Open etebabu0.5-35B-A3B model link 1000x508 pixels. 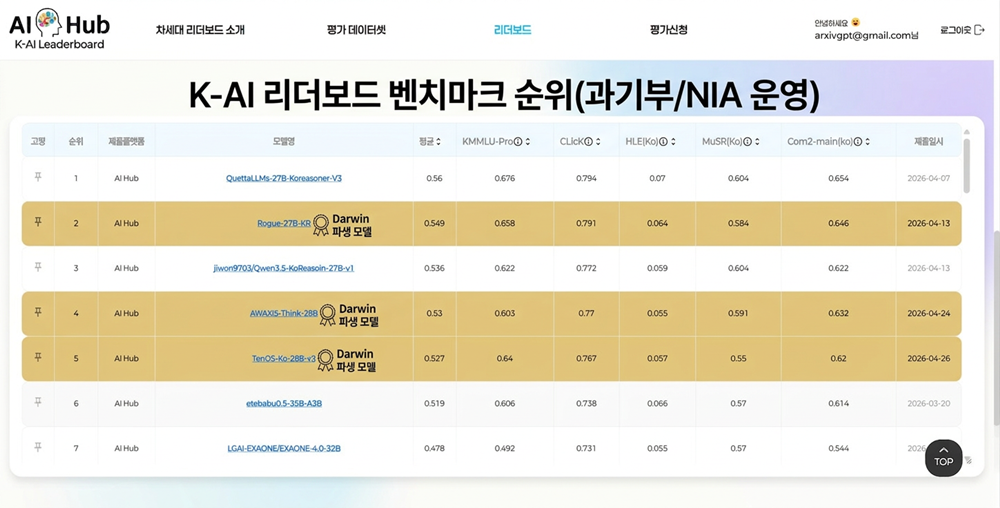click(x=284, y=403)
